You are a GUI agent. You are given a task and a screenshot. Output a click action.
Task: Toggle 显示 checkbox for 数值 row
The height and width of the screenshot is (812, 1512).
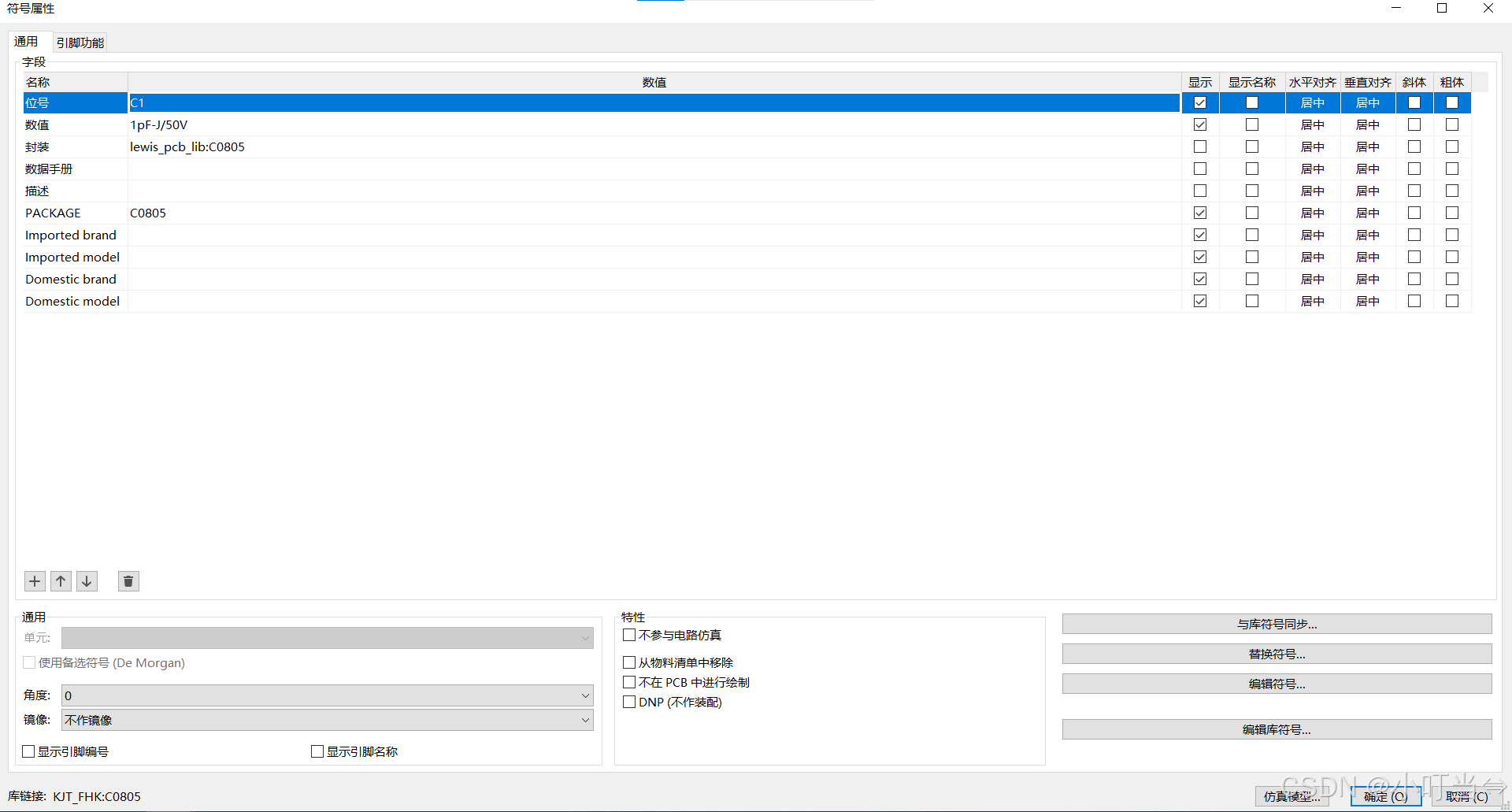1200,124
